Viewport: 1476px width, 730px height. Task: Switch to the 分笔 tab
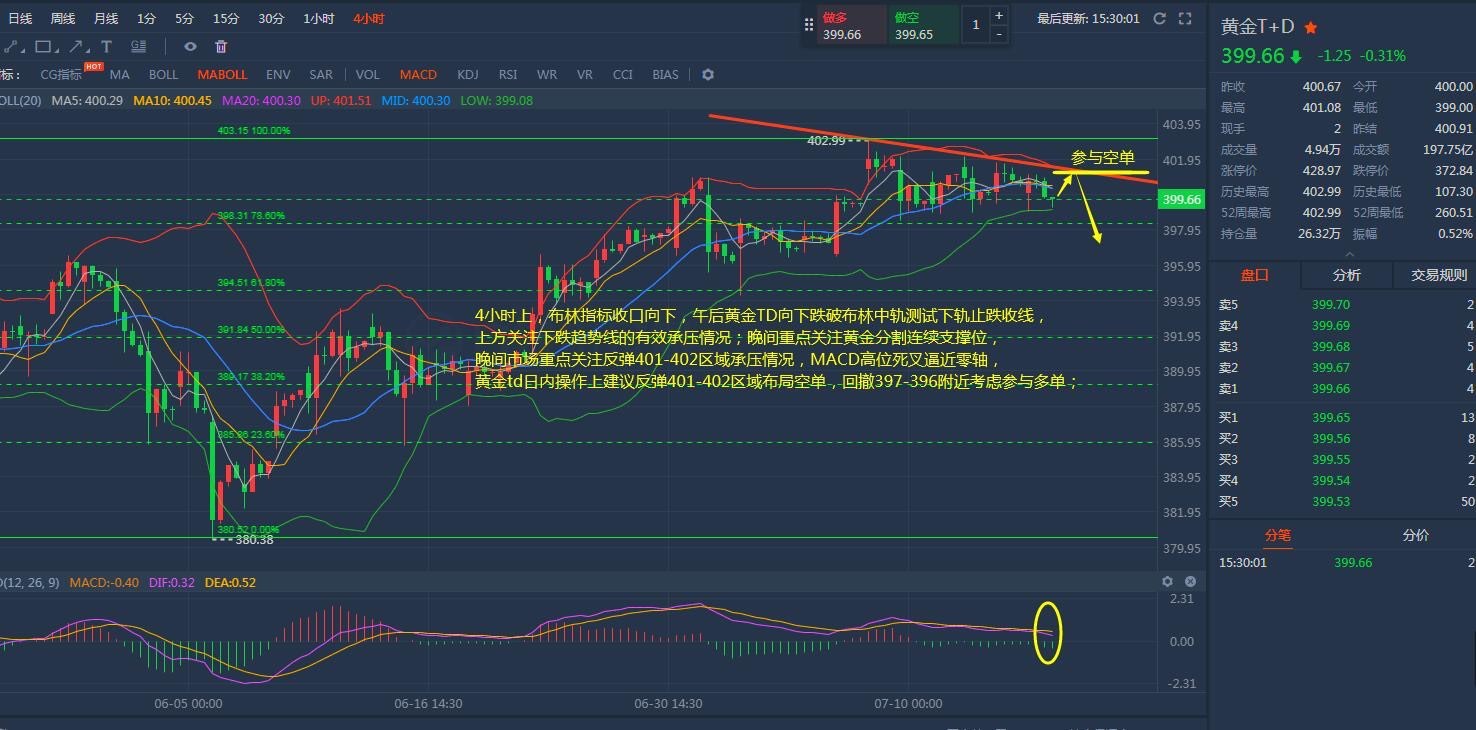click(1278, 535)
